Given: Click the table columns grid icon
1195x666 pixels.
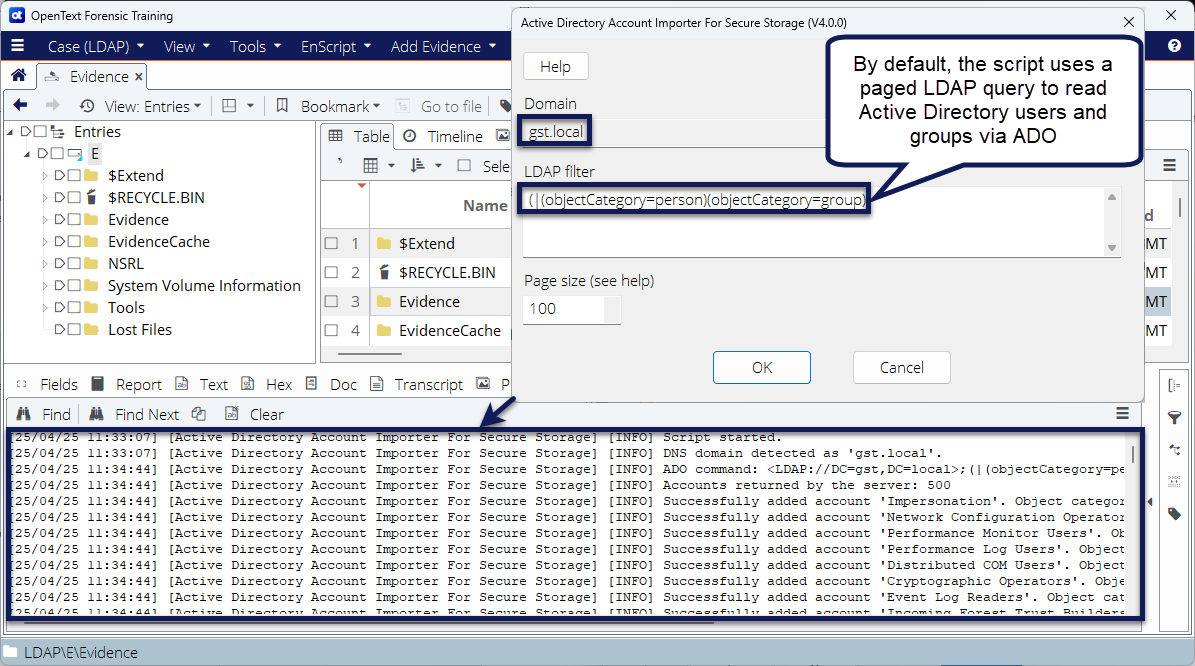Looking at the screenshot, I should click(x=370, y=165).
